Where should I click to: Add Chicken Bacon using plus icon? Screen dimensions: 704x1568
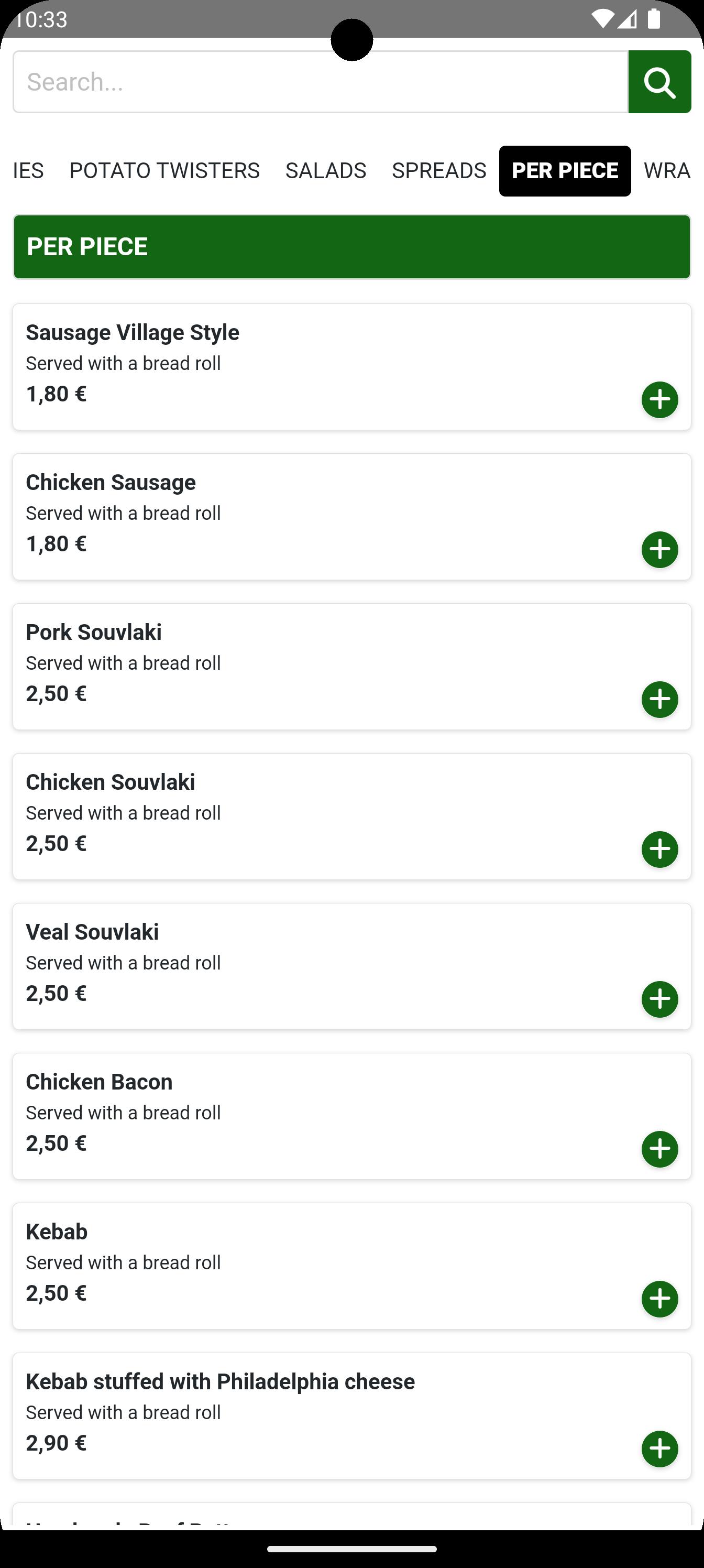[659, 1149]
